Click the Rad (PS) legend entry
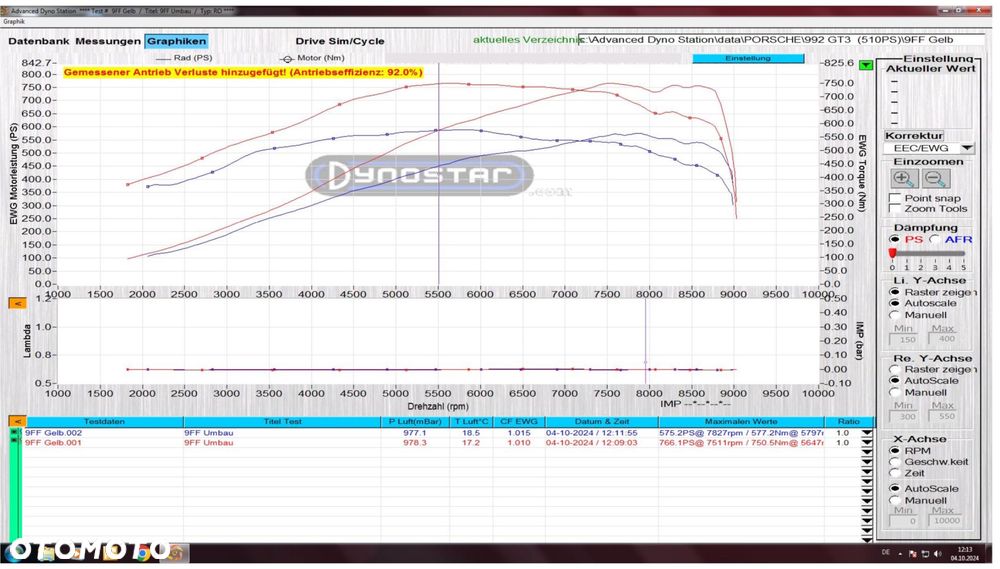Image resolution: width=1000 pixels, height=569 pixels. click(x=183, y=58)
